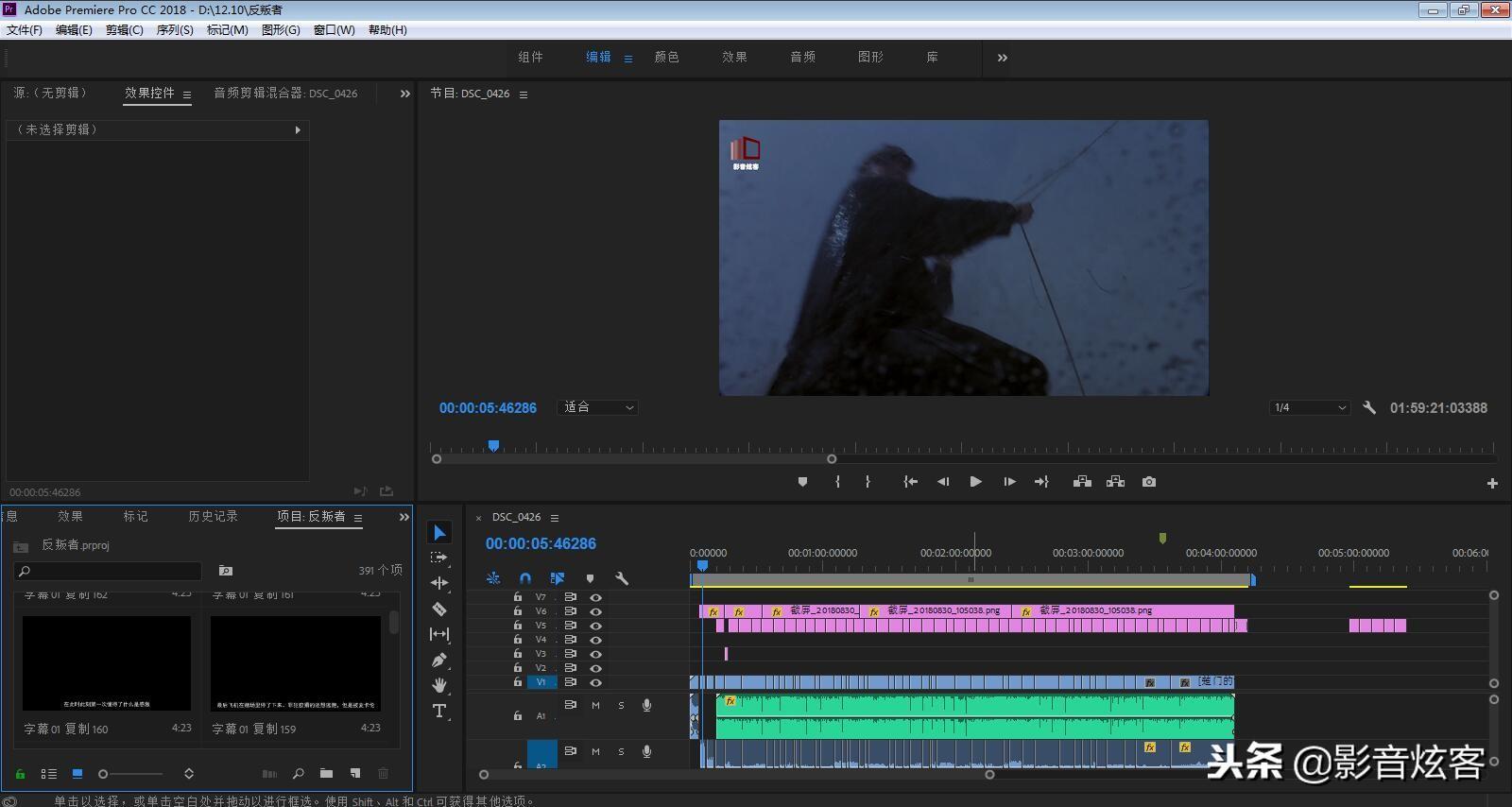Image resolution: width=1512 pixels, height=807 pixels.
Task: Enable voice-over record on A1
Action: point(646,705)
